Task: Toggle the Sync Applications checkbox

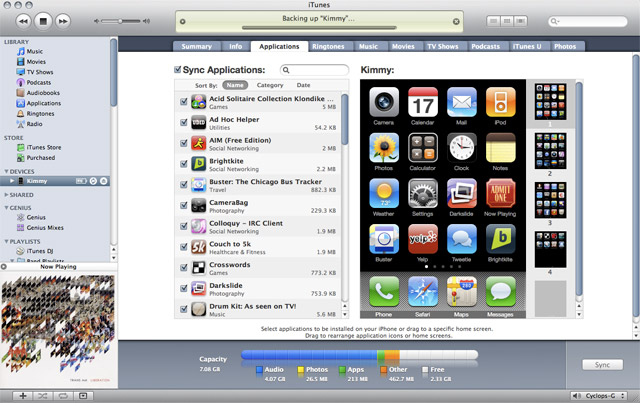Action: (178, 69)
